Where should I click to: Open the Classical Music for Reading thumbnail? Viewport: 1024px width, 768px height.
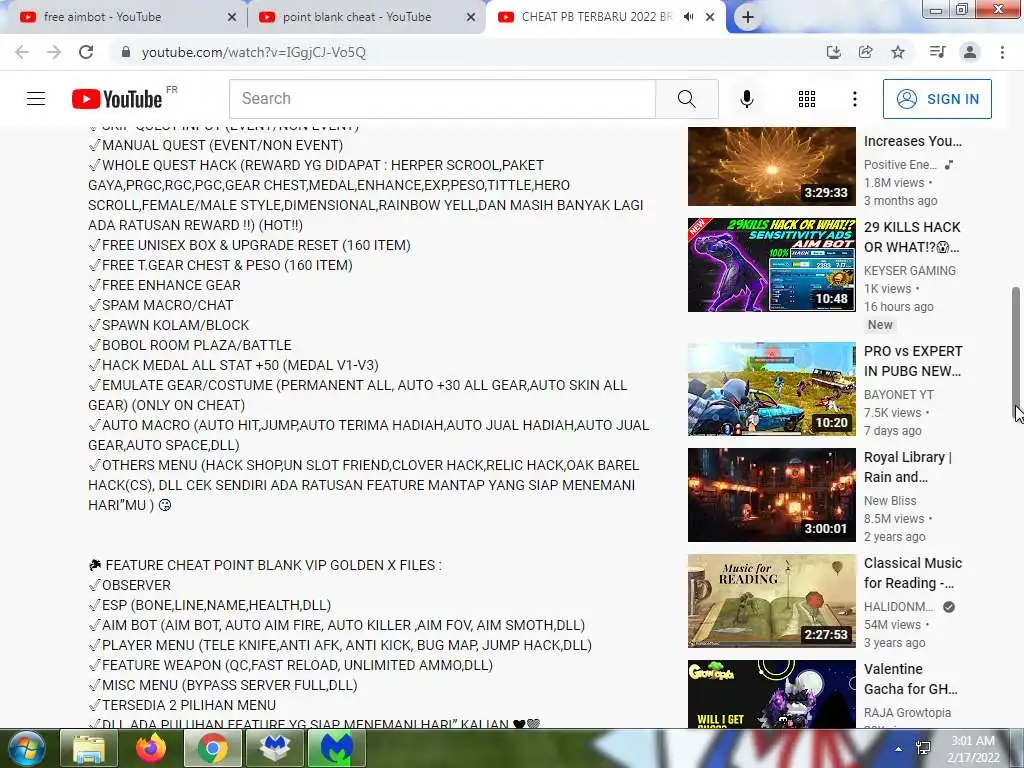[x=771, y=601]
